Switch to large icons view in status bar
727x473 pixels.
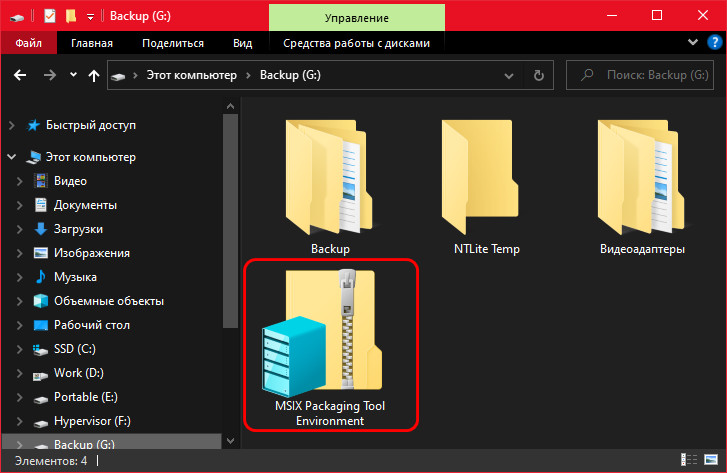click(711, 460)
